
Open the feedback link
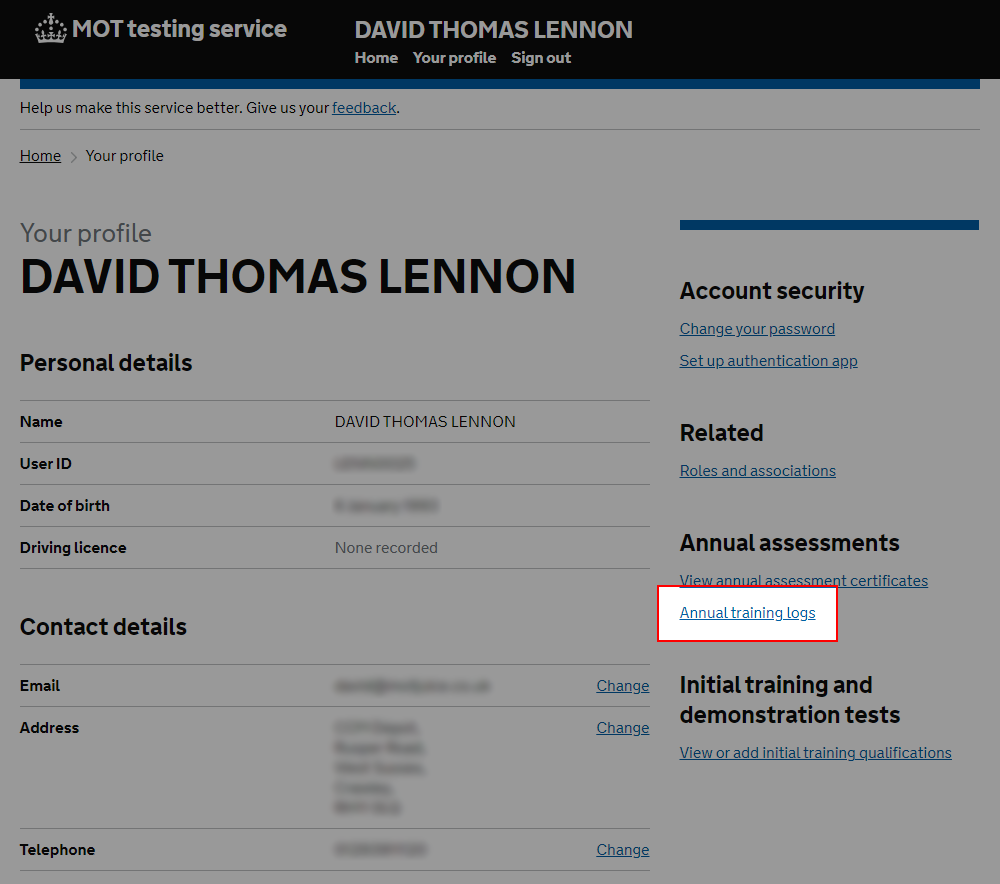[x=364, y=108]
